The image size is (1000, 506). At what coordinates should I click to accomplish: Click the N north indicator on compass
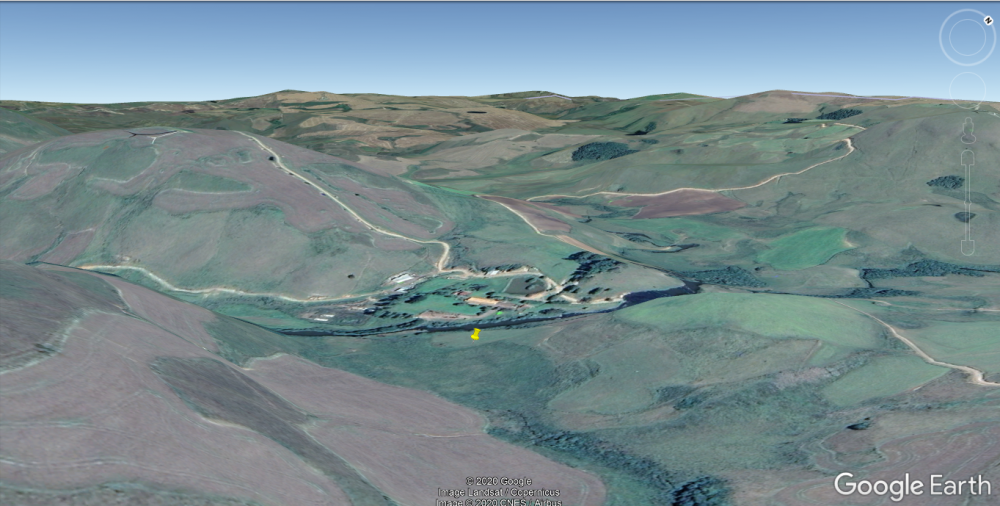pos(988,20)
